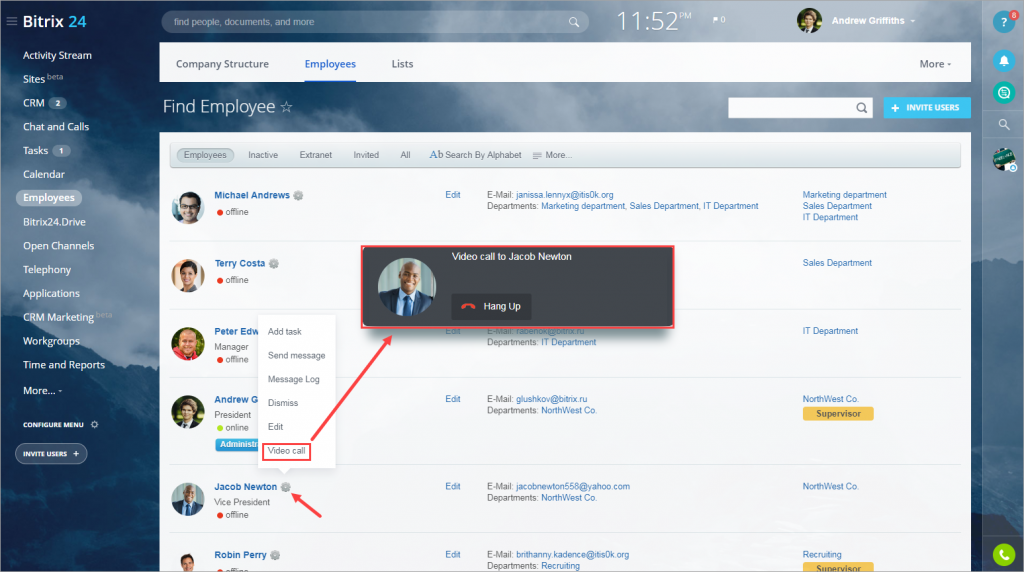Show Inactive employees filter
Screen dimensions: 1024x572
tap(263, 155)
